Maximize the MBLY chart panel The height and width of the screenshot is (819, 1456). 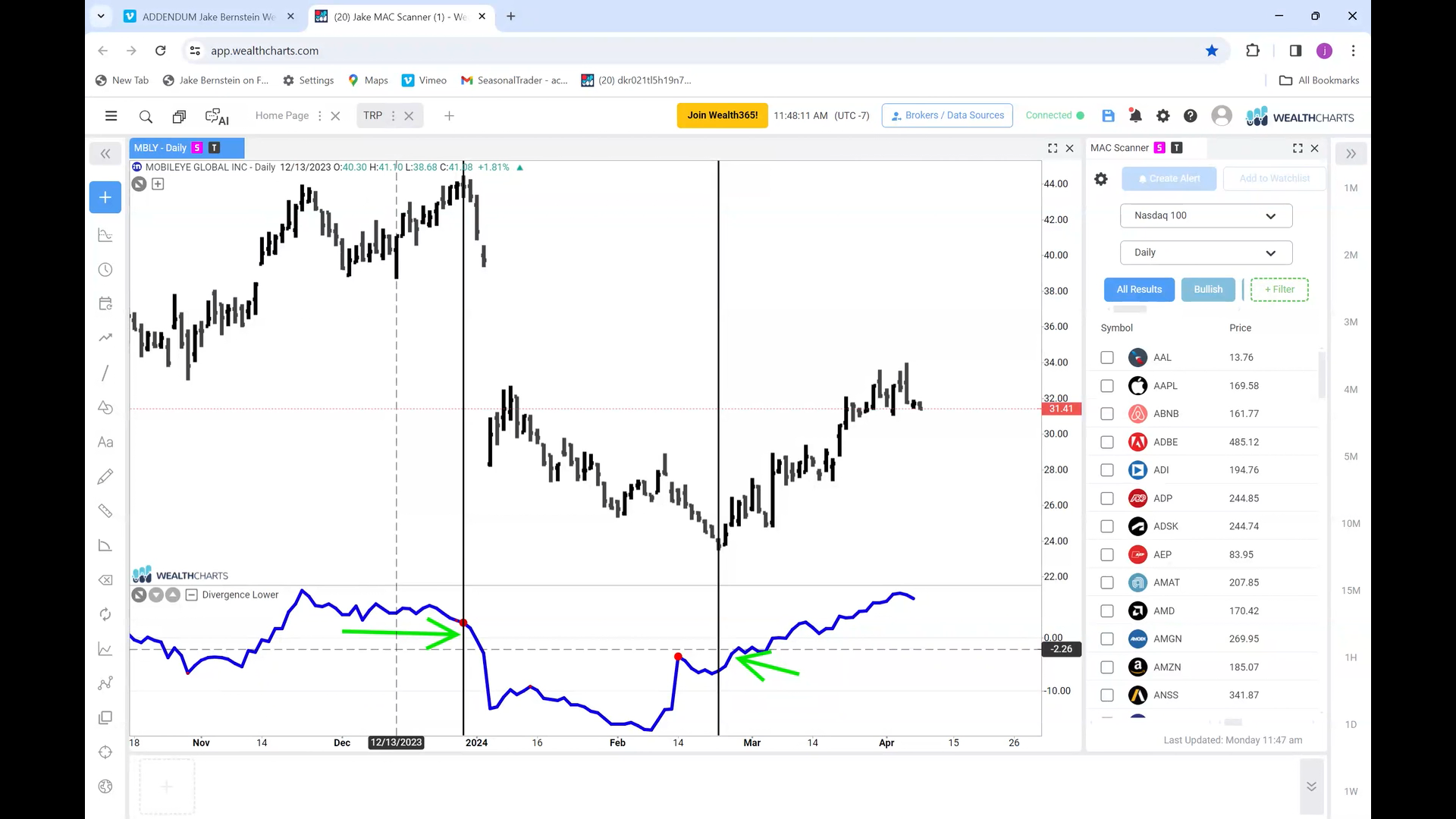tap(1053, 148)
